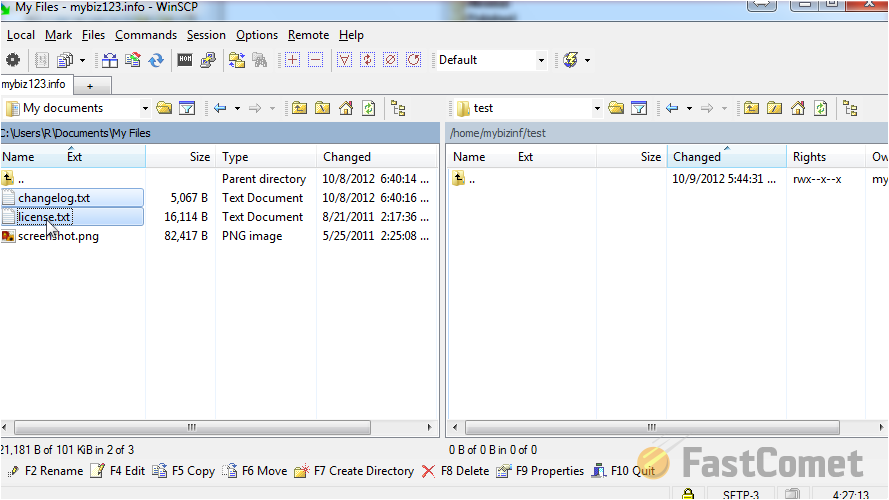889x500 pixels.
Task: Click the New Session lightning globe icon
Action: pos(570,60)
